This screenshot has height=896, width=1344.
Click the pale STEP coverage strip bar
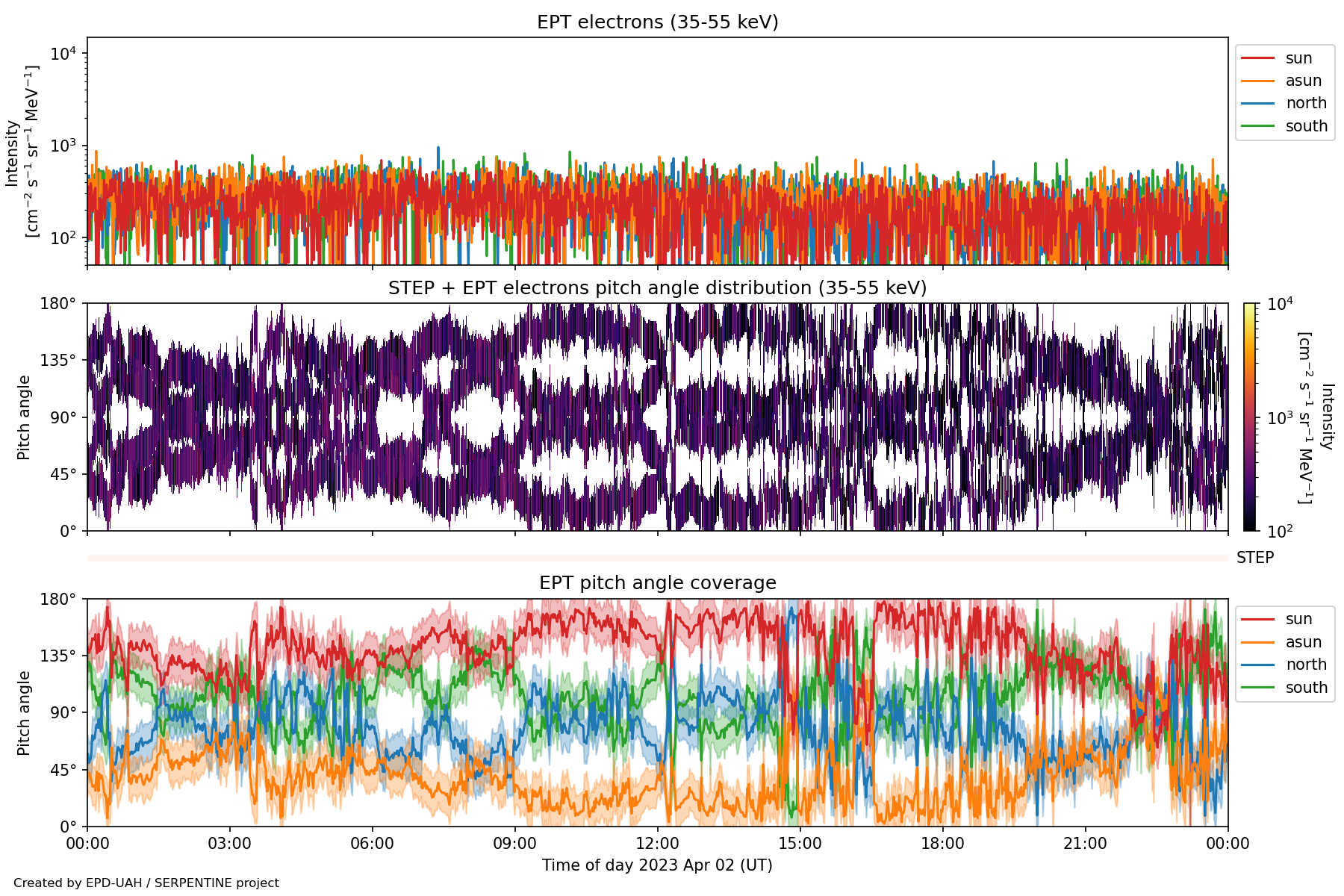point(658,558)
